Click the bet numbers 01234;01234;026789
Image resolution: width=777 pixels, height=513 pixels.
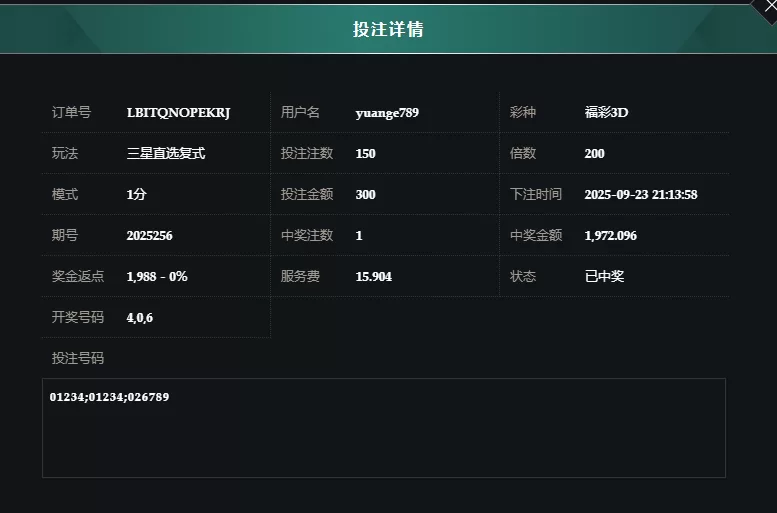109,397
